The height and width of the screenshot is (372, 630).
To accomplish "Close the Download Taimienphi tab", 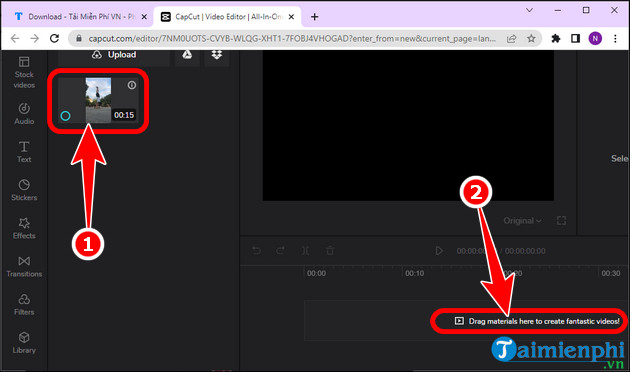I will [x=144, y=17].
